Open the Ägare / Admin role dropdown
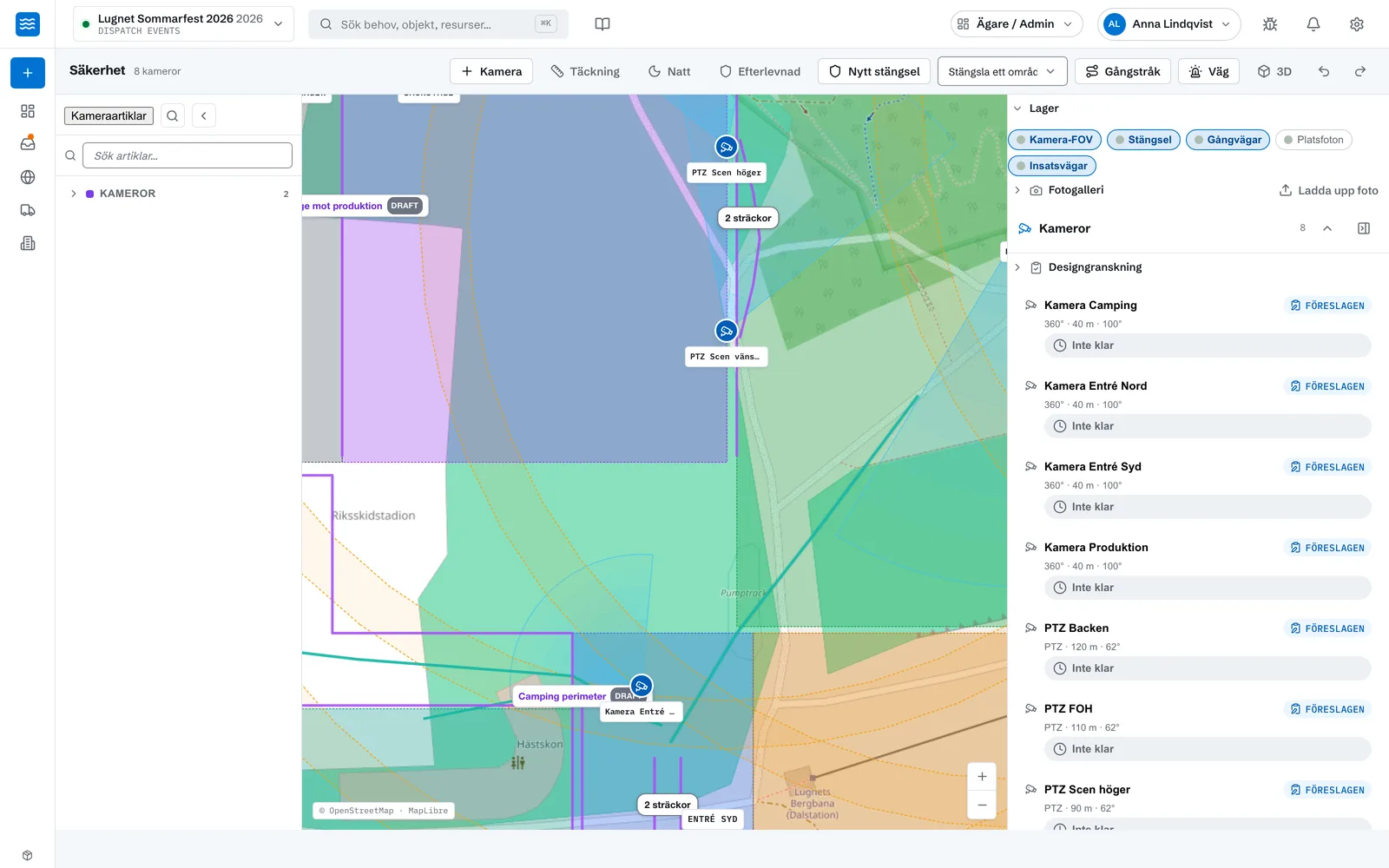The image size is (1389, 868). click(x=1017, y=24)
